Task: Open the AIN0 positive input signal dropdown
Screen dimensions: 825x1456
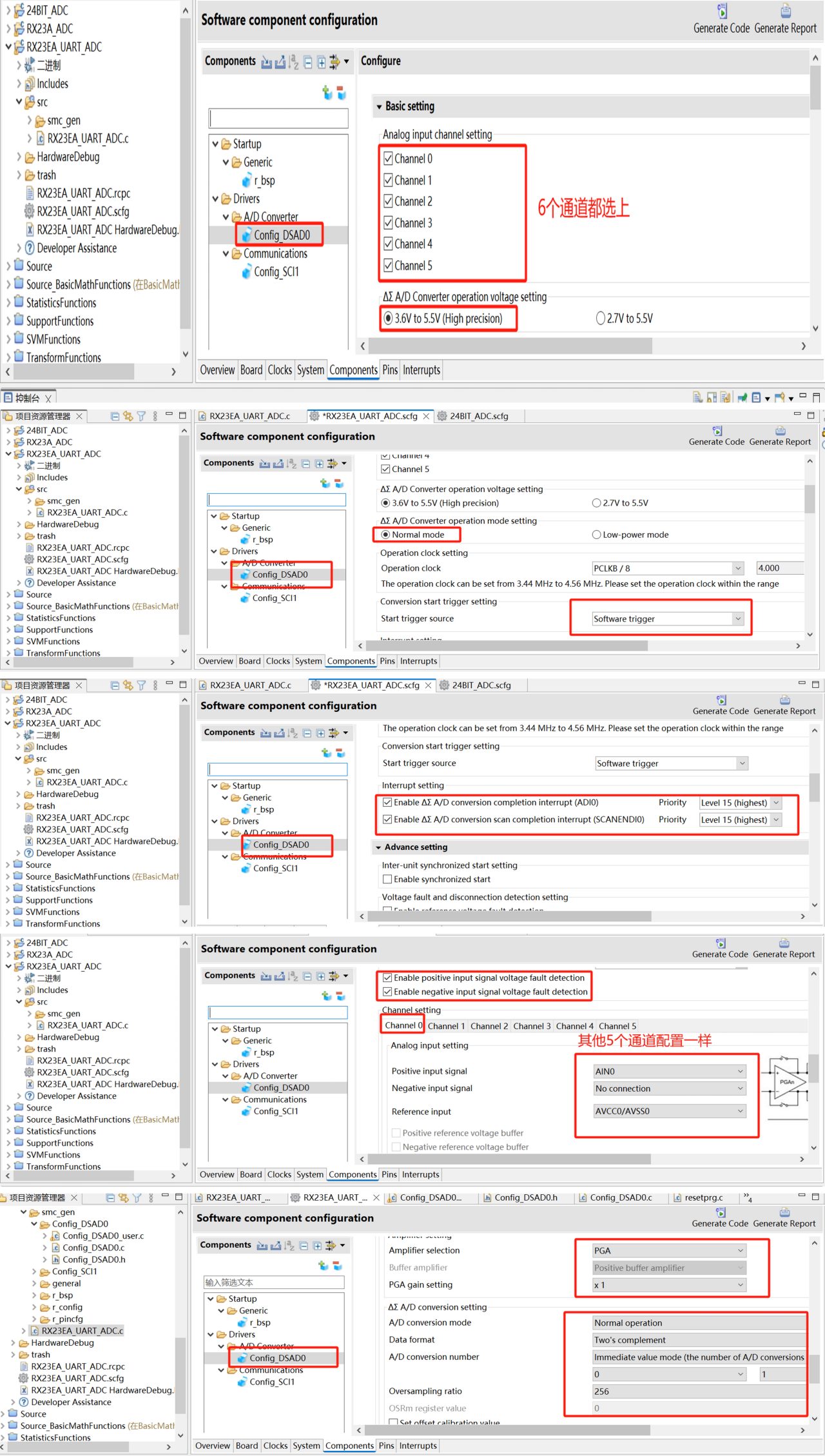Action: [670, 1071]
